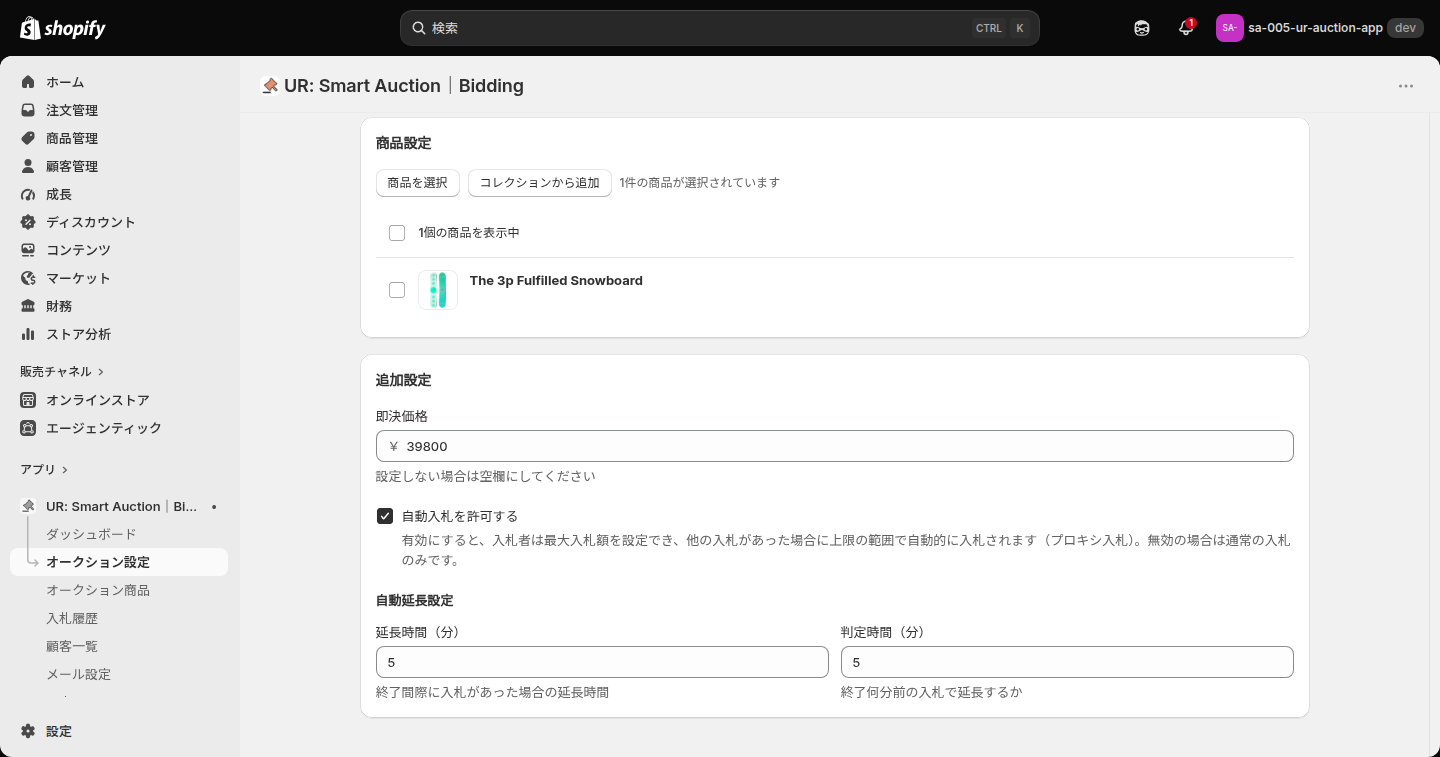The image size is (1440, 757).
Task: Open 顧客一覧 menu item
Action: 72,646
